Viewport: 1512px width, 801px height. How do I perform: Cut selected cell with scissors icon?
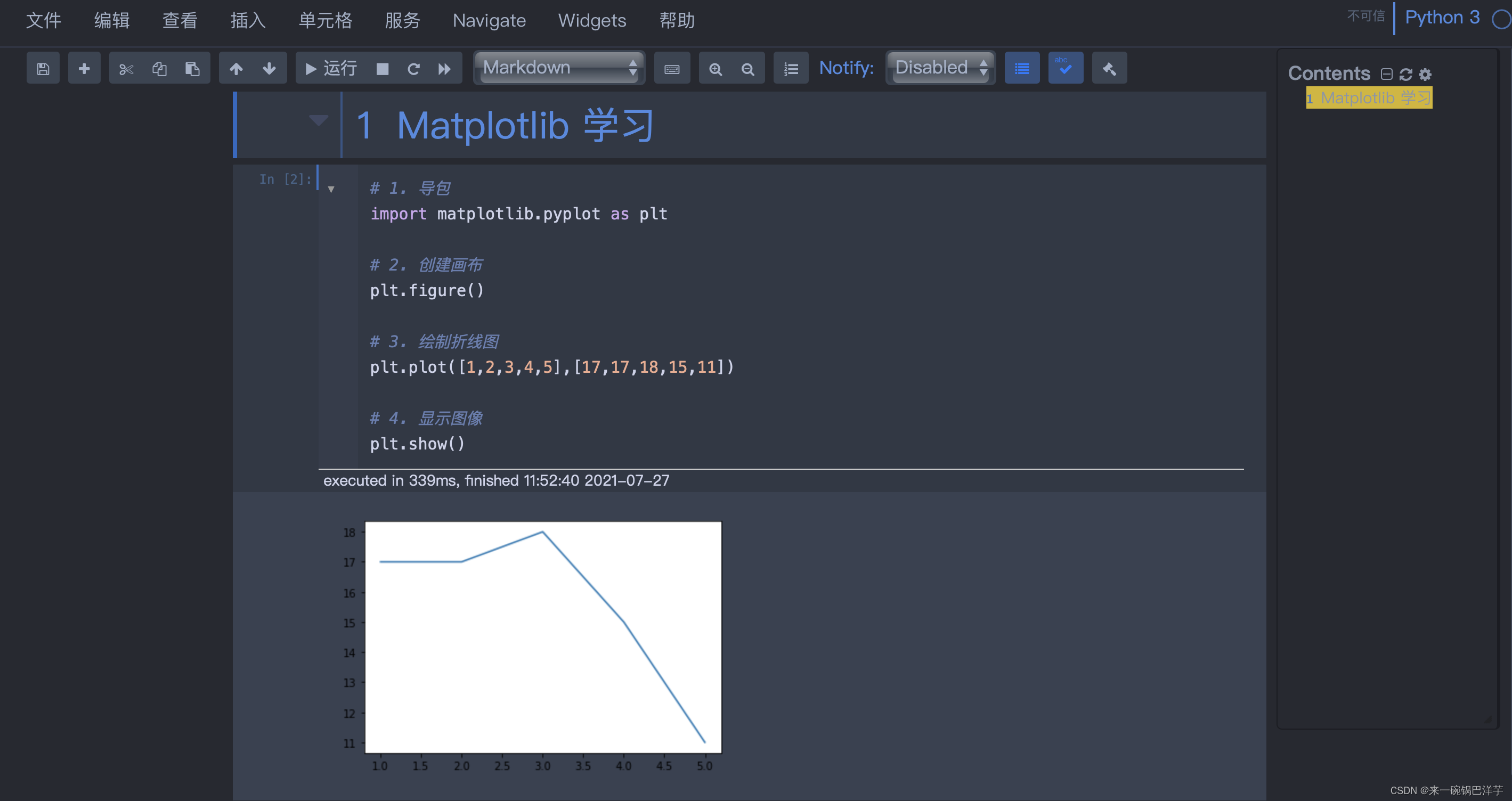pos(126,69)
